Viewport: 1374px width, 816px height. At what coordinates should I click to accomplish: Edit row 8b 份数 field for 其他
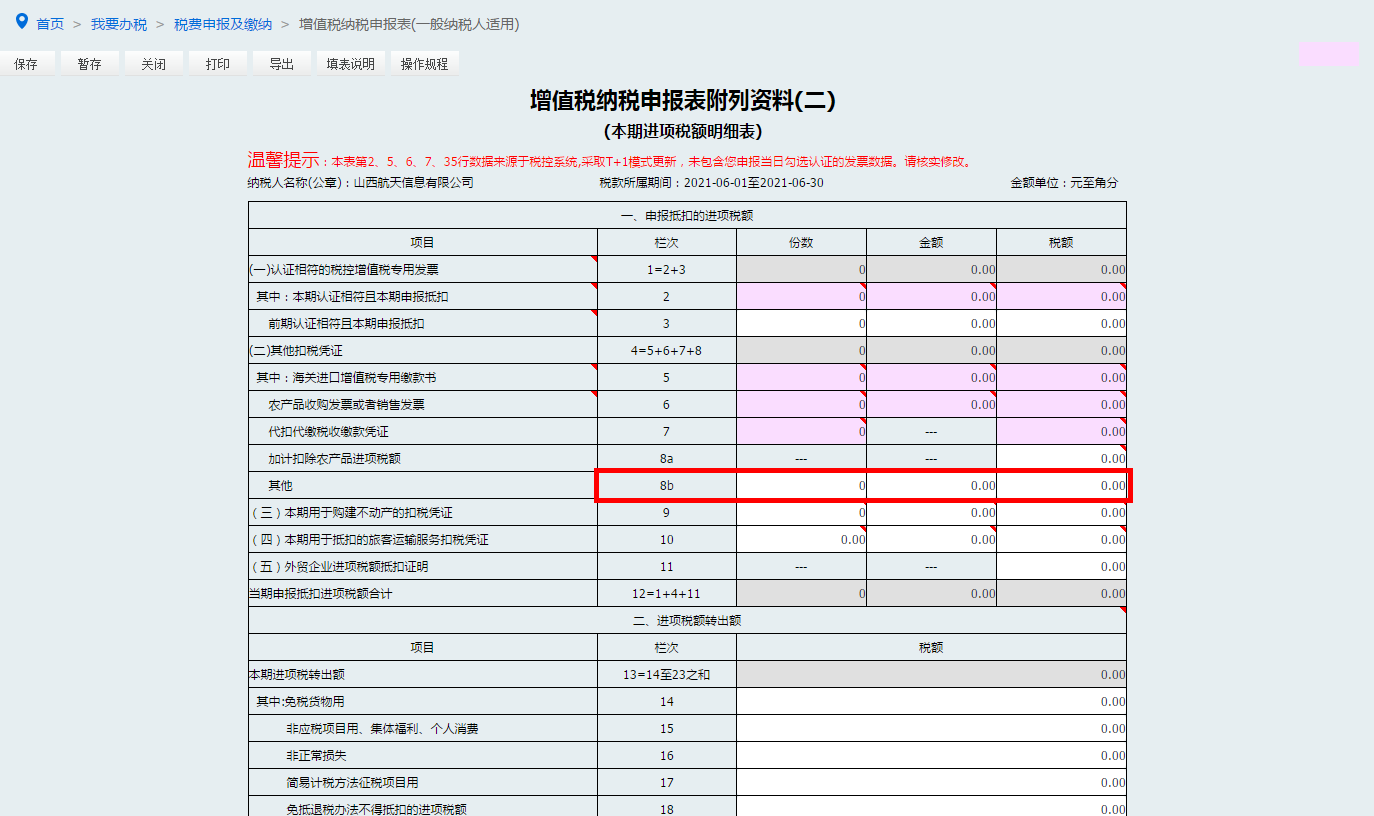pyautogui.click(x=802, y=486)
